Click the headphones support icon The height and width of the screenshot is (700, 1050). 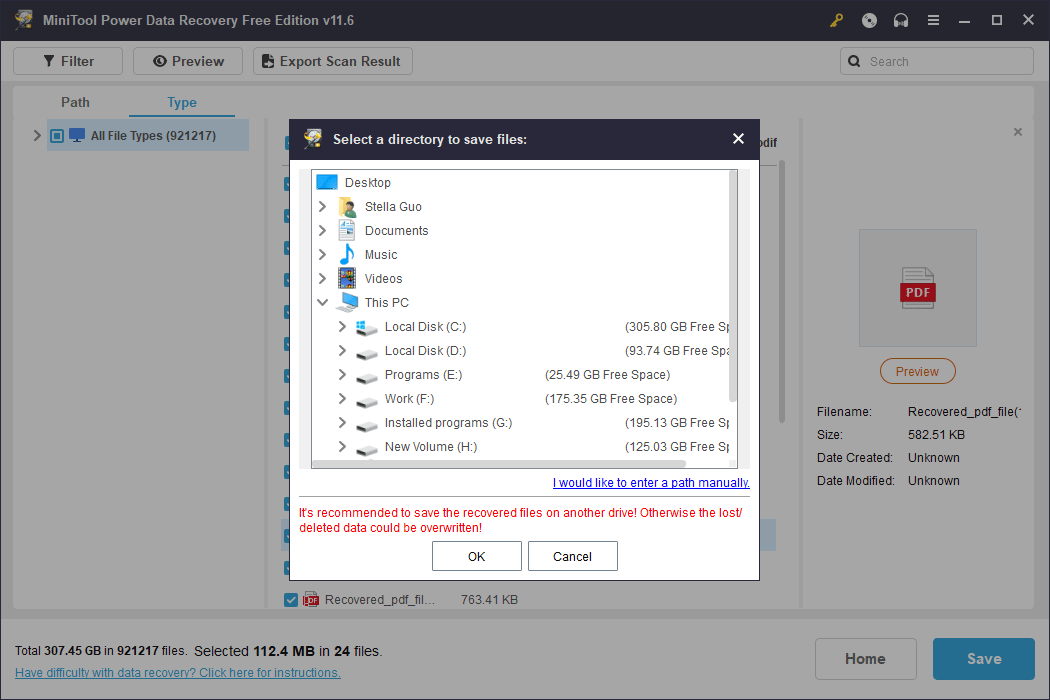tap(901, 20)
